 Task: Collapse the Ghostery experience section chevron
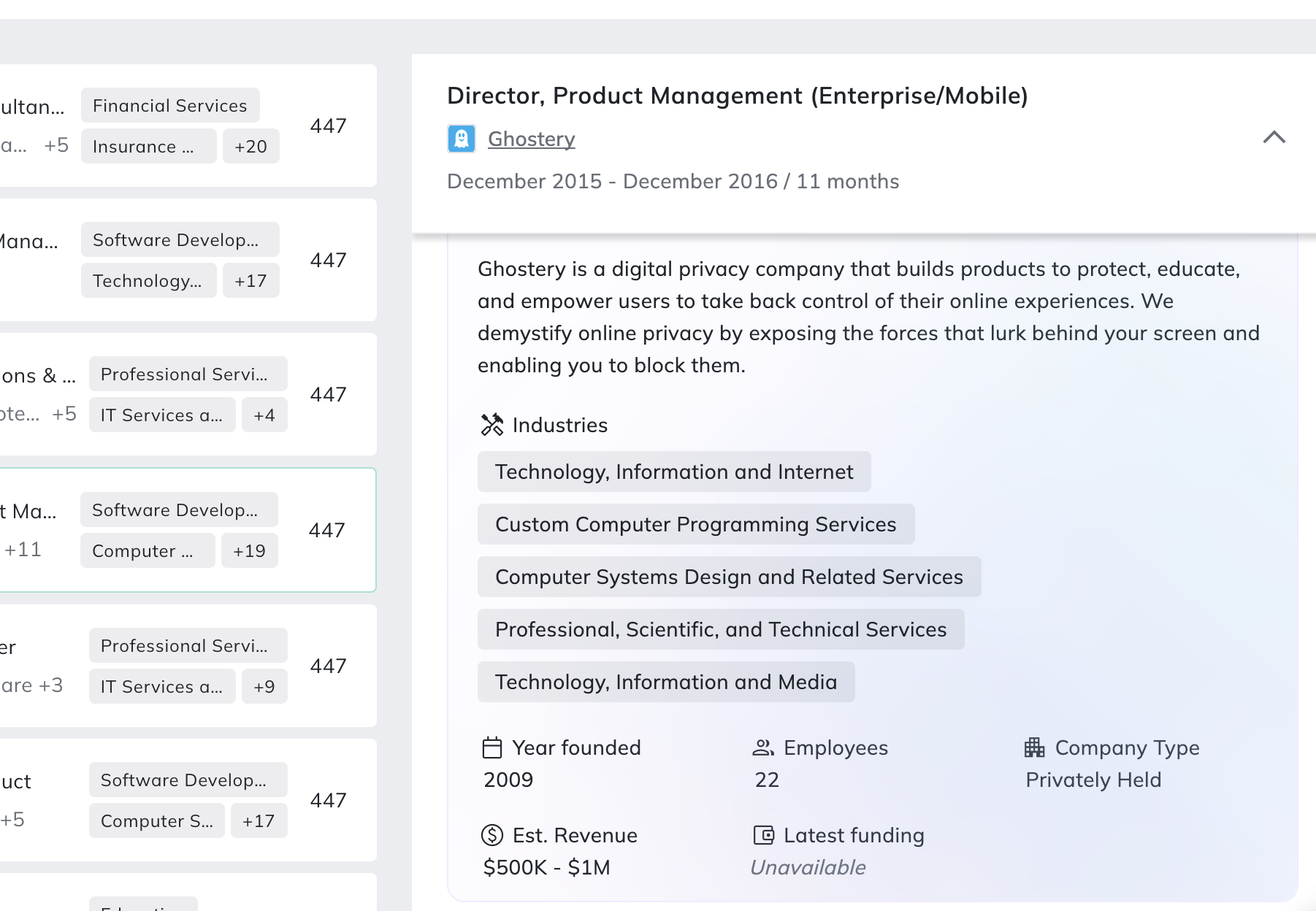[x=1274, y=137]
